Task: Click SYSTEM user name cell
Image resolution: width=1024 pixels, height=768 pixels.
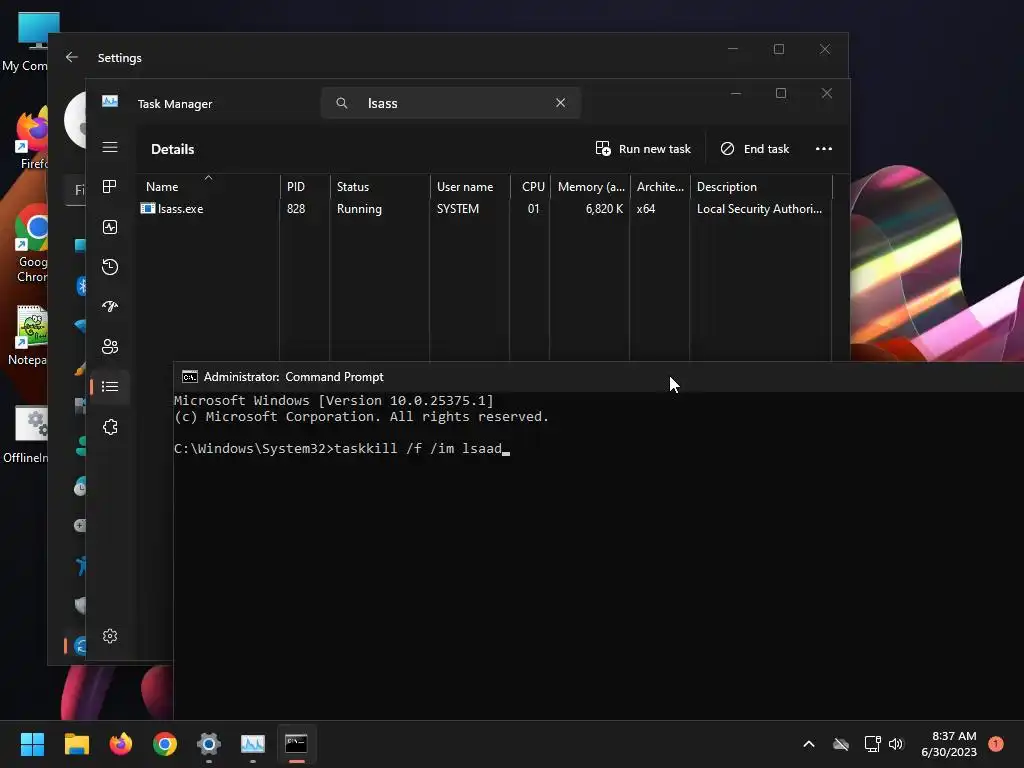Action: tap(458, 209)
